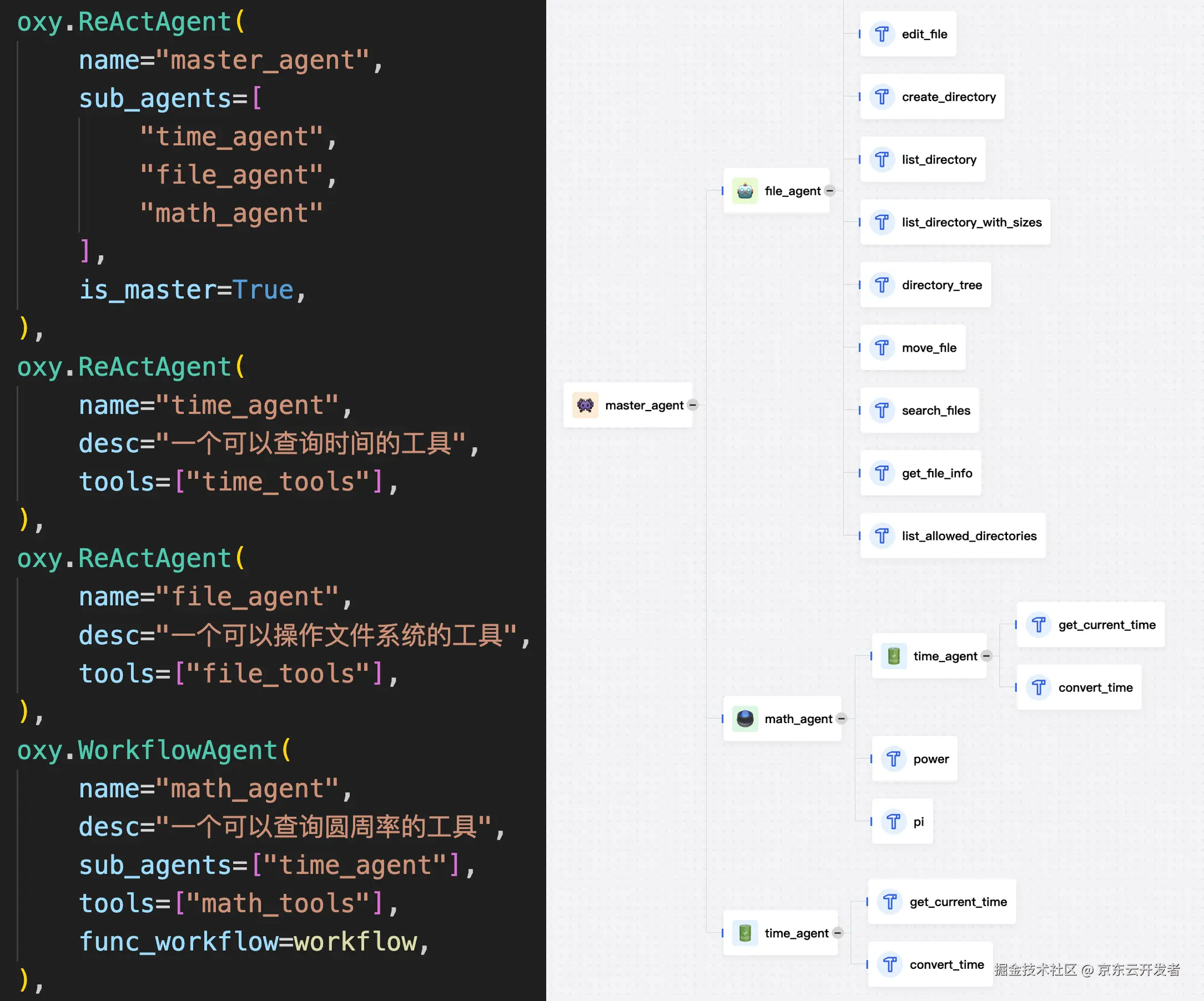Select the list_directory_with_sizes node
The image size is (1204, 1001).
pos(971,223)
